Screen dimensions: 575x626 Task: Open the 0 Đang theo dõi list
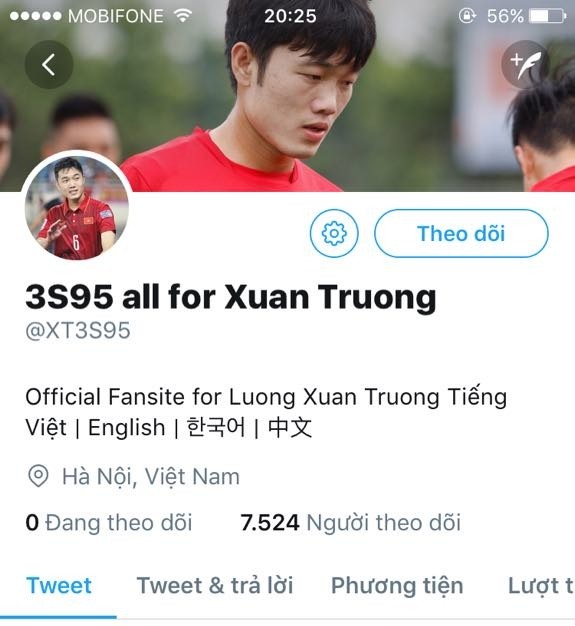[x=109, y=523]
